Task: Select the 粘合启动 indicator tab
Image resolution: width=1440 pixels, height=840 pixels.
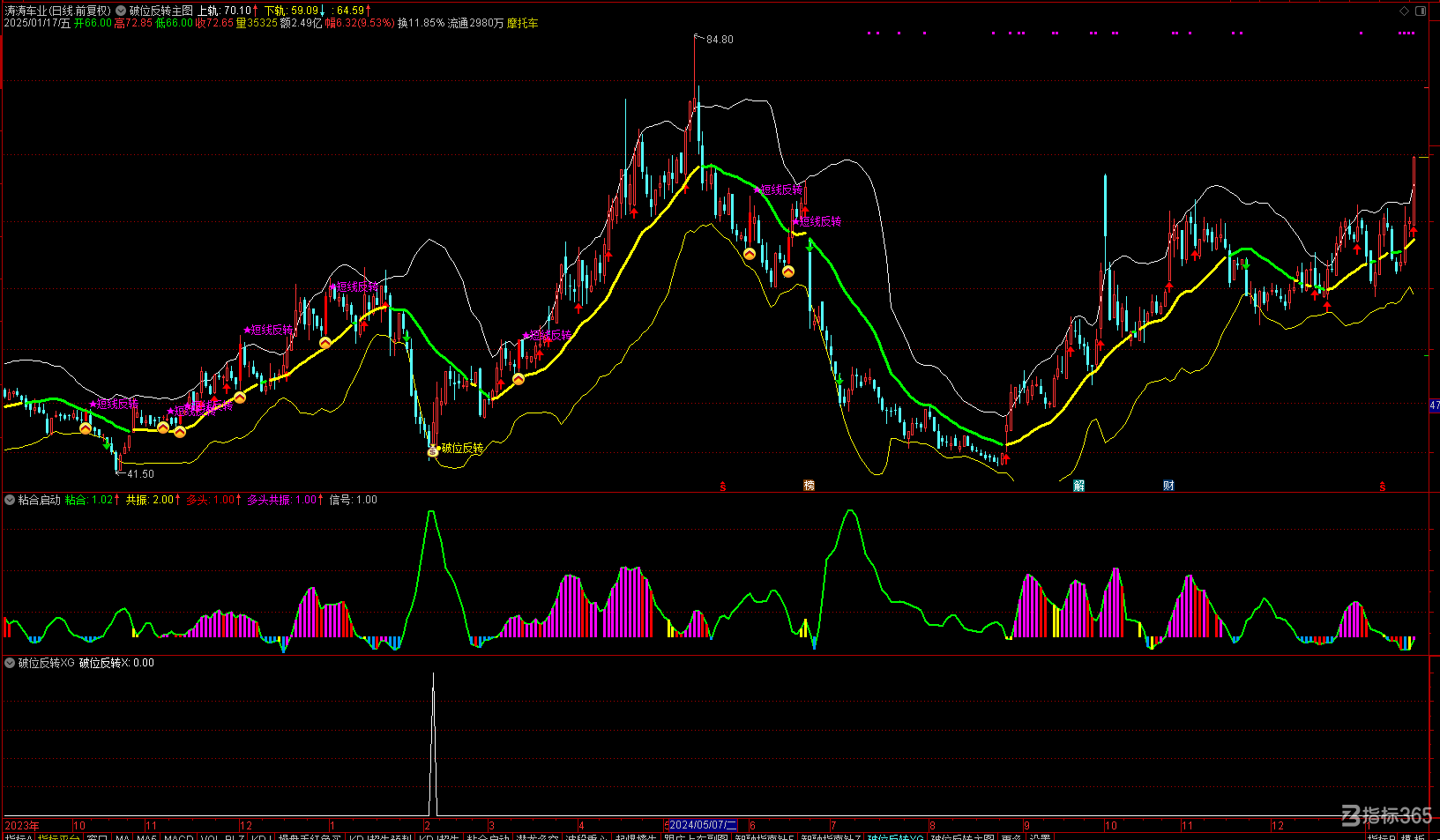Action: pyautogui.click(x=488, y=838)
